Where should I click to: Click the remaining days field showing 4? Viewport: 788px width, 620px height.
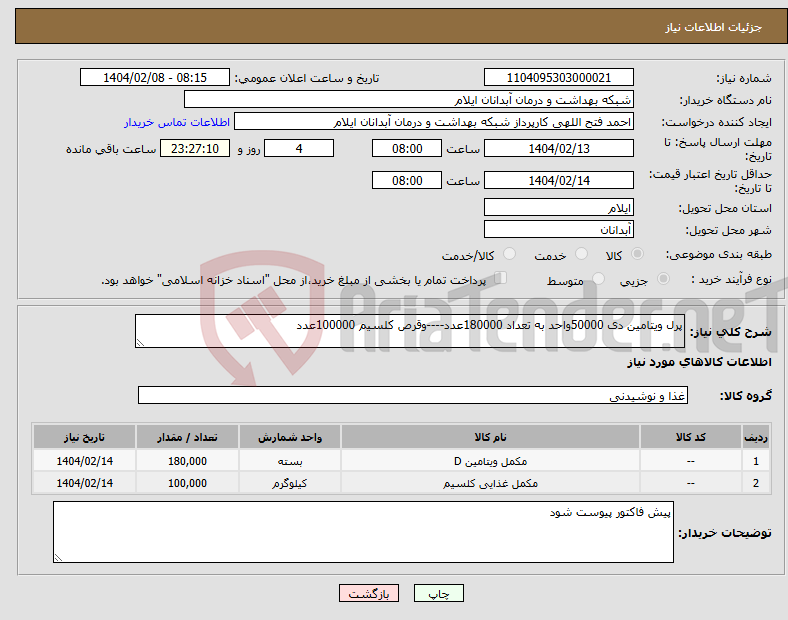(299, 148)
